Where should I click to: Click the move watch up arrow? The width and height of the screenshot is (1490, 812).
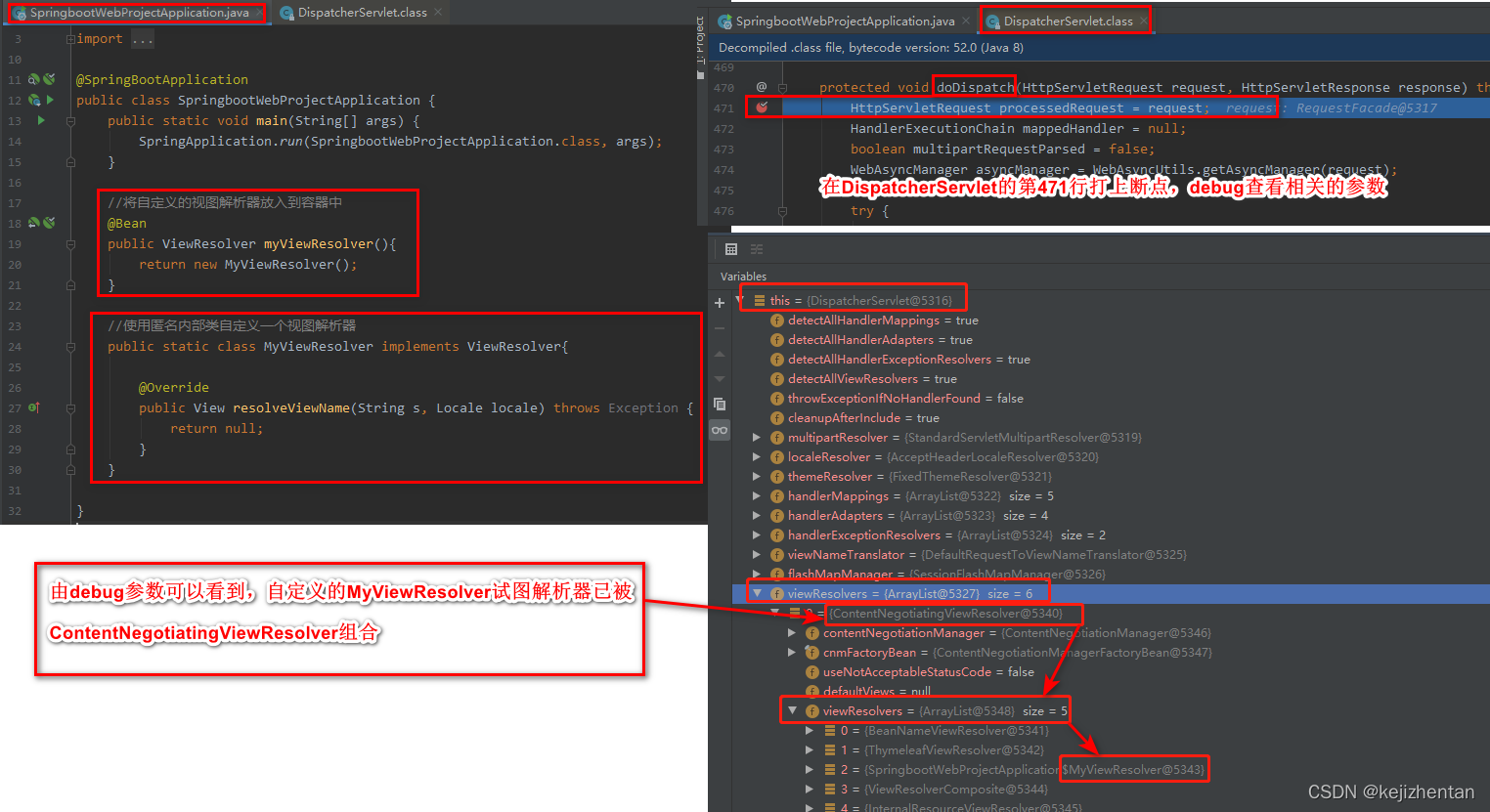point(720,354)
